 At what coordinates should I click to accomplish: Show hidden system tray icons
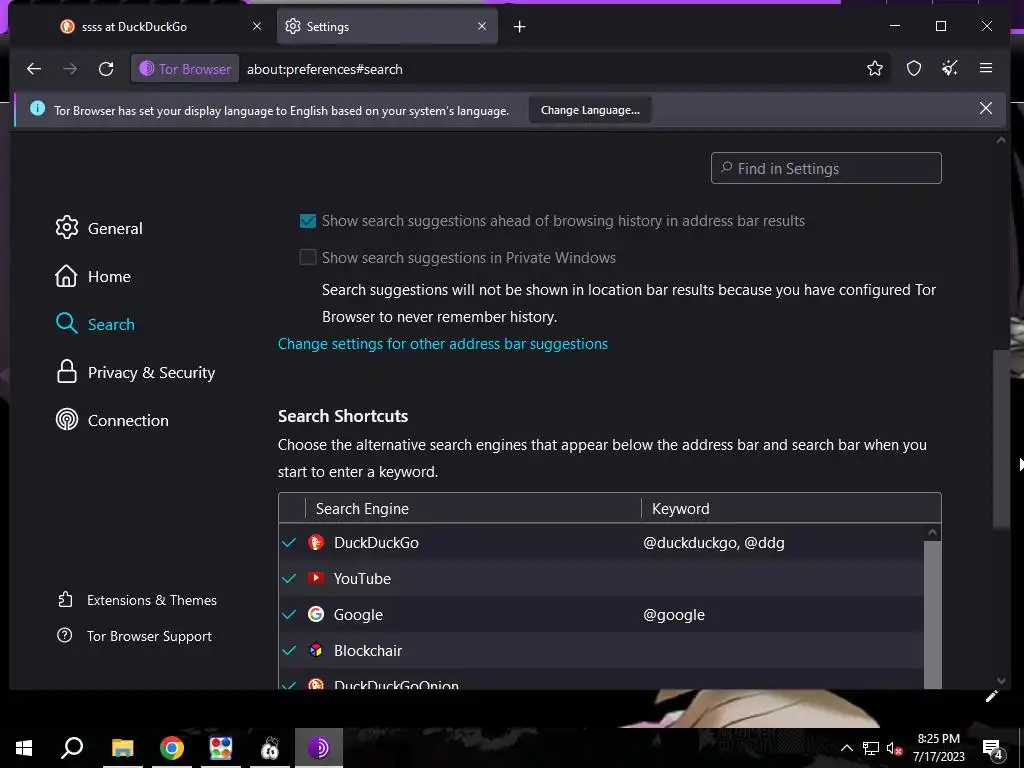click(x=846, y=748)
